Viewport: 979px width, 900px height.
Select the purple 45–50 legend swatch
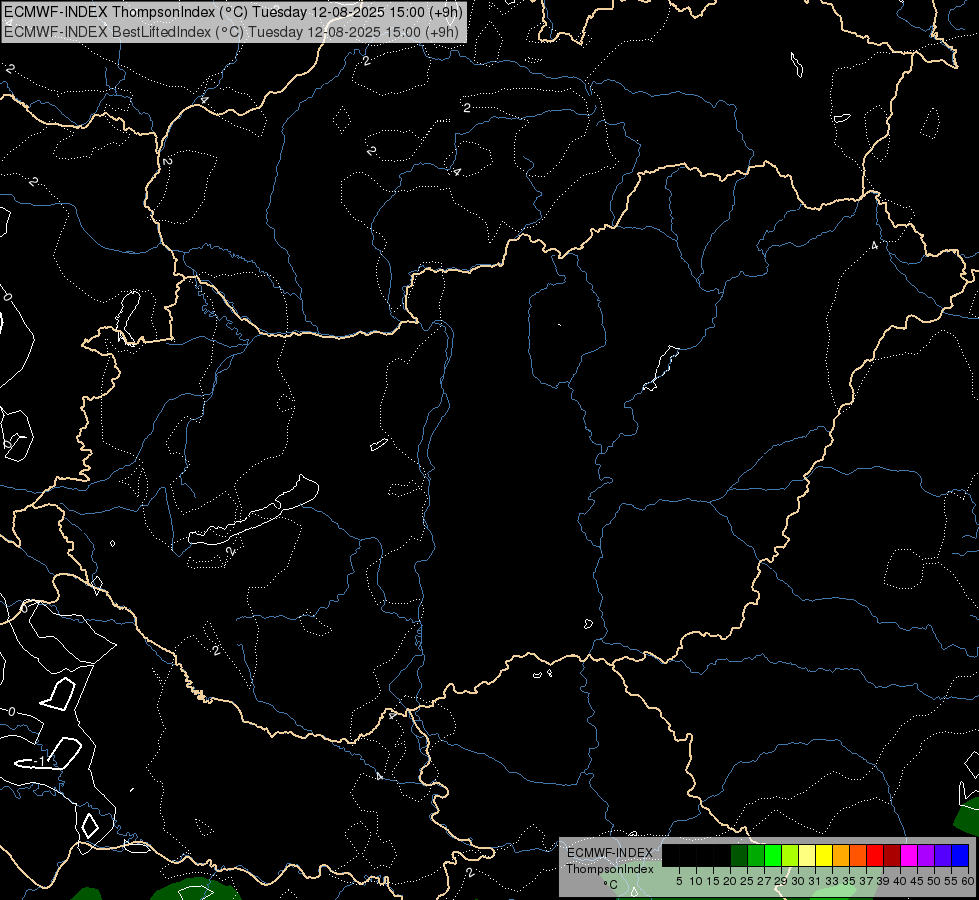coord(927,855)
